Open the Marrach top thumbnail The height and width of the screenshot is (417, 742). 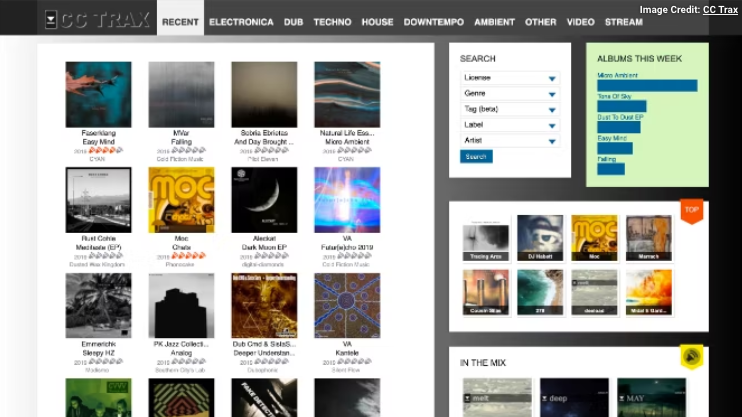click(648, 239)
